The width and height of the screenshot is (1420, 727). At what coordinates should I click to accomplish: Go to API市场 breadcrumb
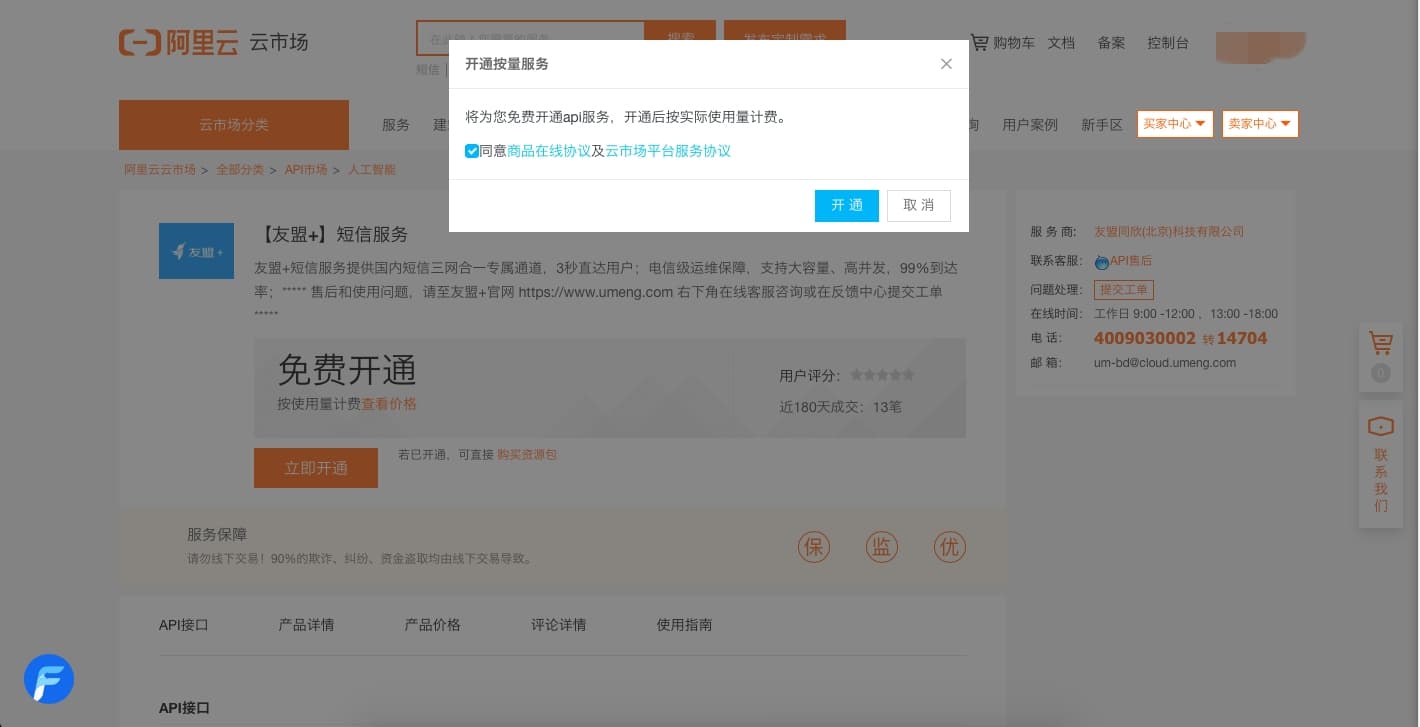point(306,170)
